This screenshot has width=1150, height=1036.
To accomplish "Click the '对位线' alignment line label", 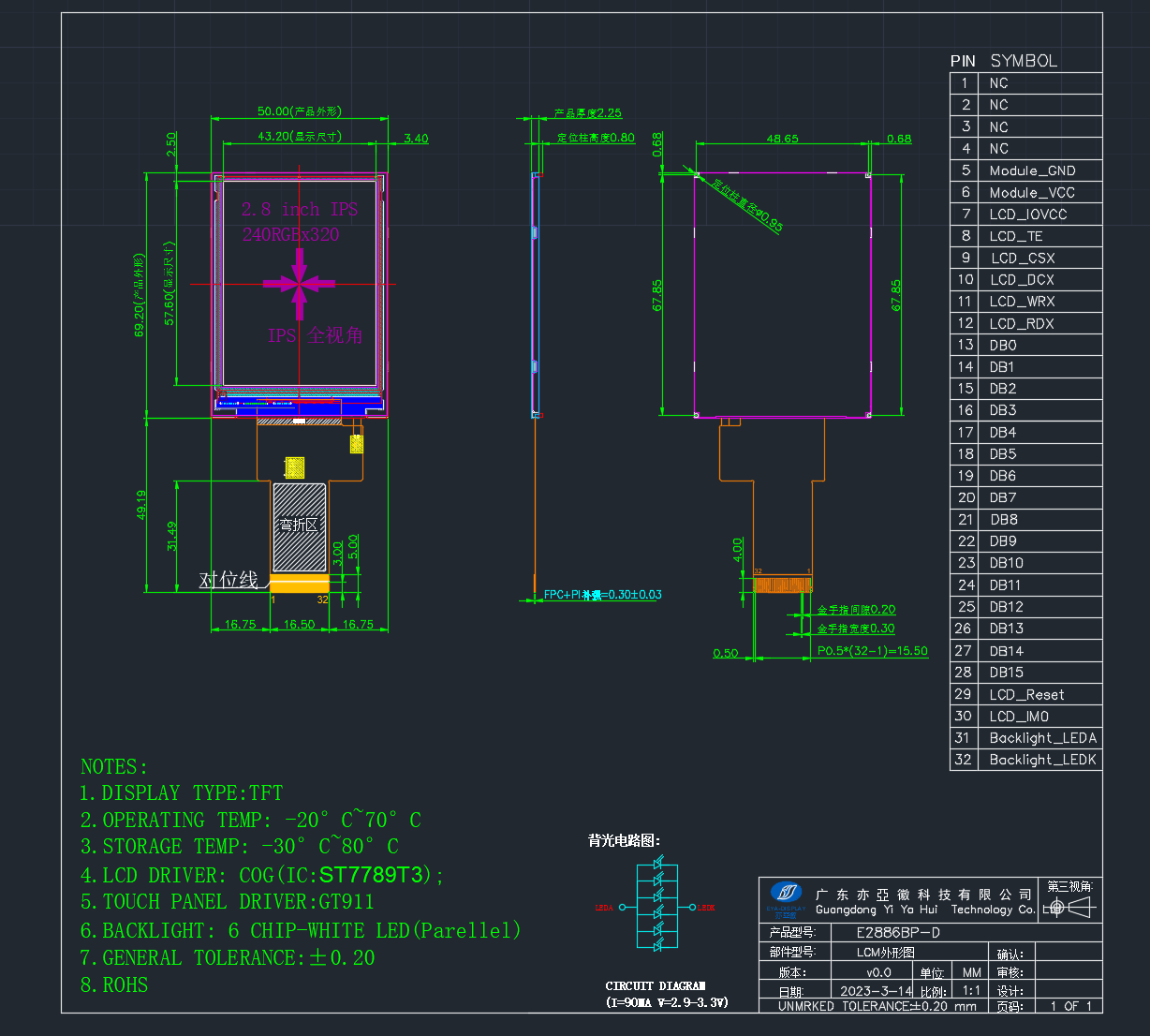I will pos(229,581).
